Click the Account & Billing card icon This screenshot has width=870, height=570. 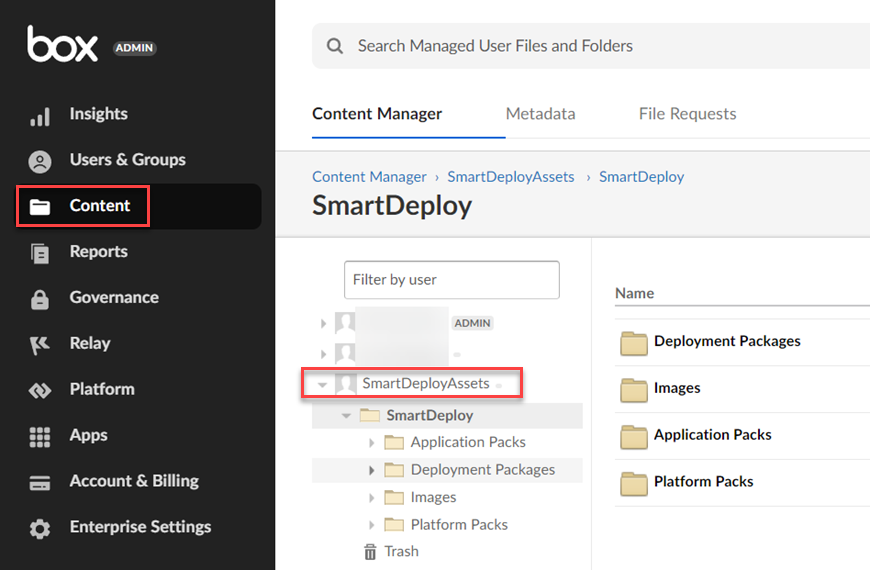40,483
